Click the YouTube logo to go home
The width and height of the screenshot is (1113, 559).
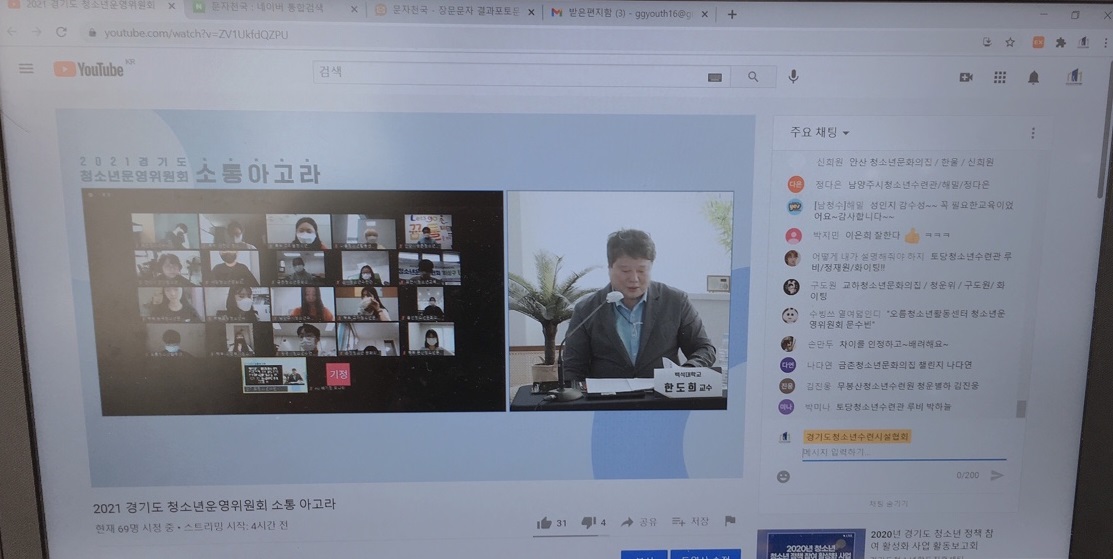[x=89, y=69]
